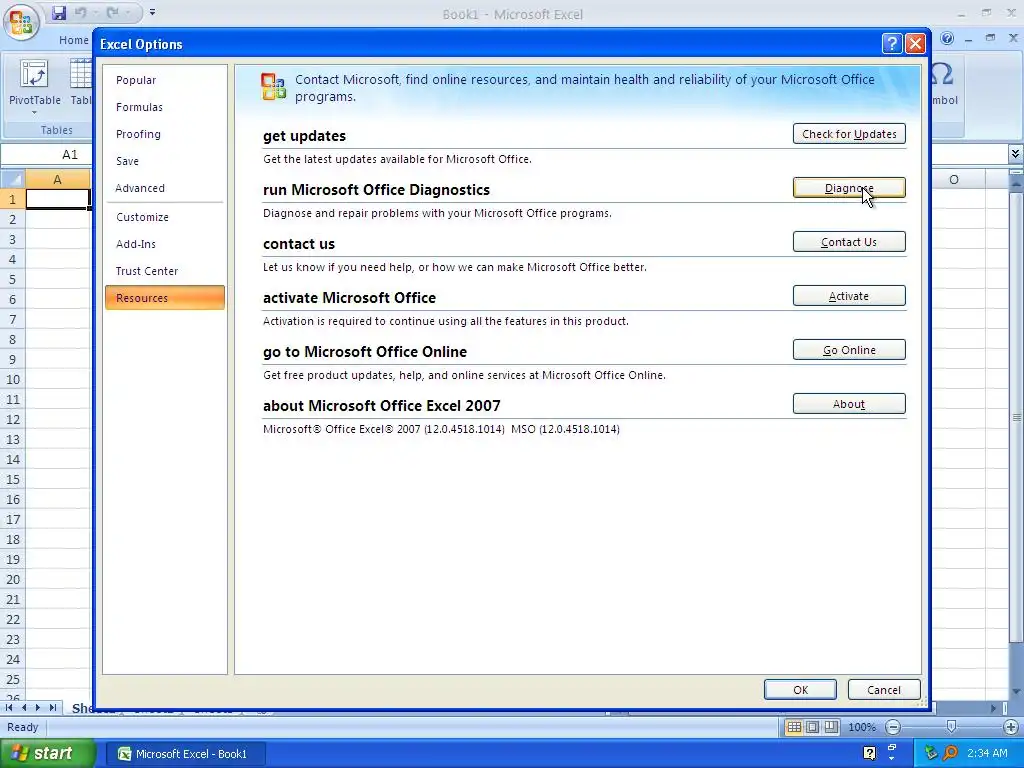
Task: Click the Excel version number text
Action: 441,429
